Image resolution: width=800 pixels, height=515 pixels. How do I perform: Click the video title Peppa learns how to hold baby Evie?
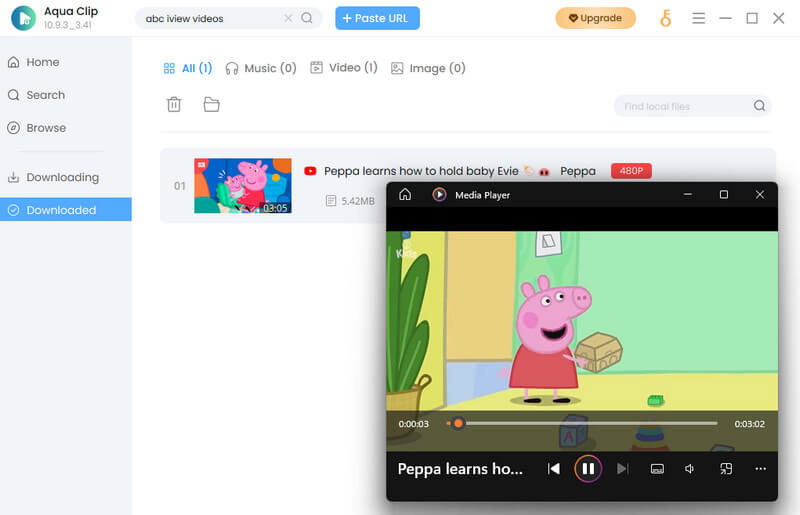point(421,171)
